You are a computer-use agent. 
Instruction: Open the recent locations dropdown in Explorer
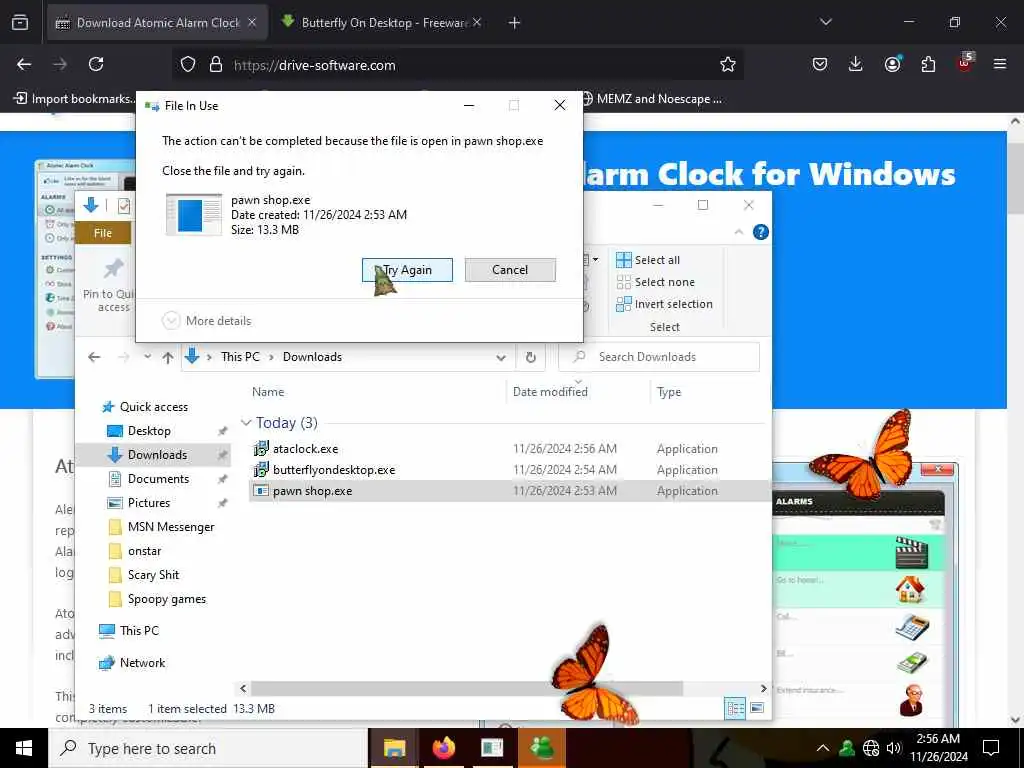point(148,357)
